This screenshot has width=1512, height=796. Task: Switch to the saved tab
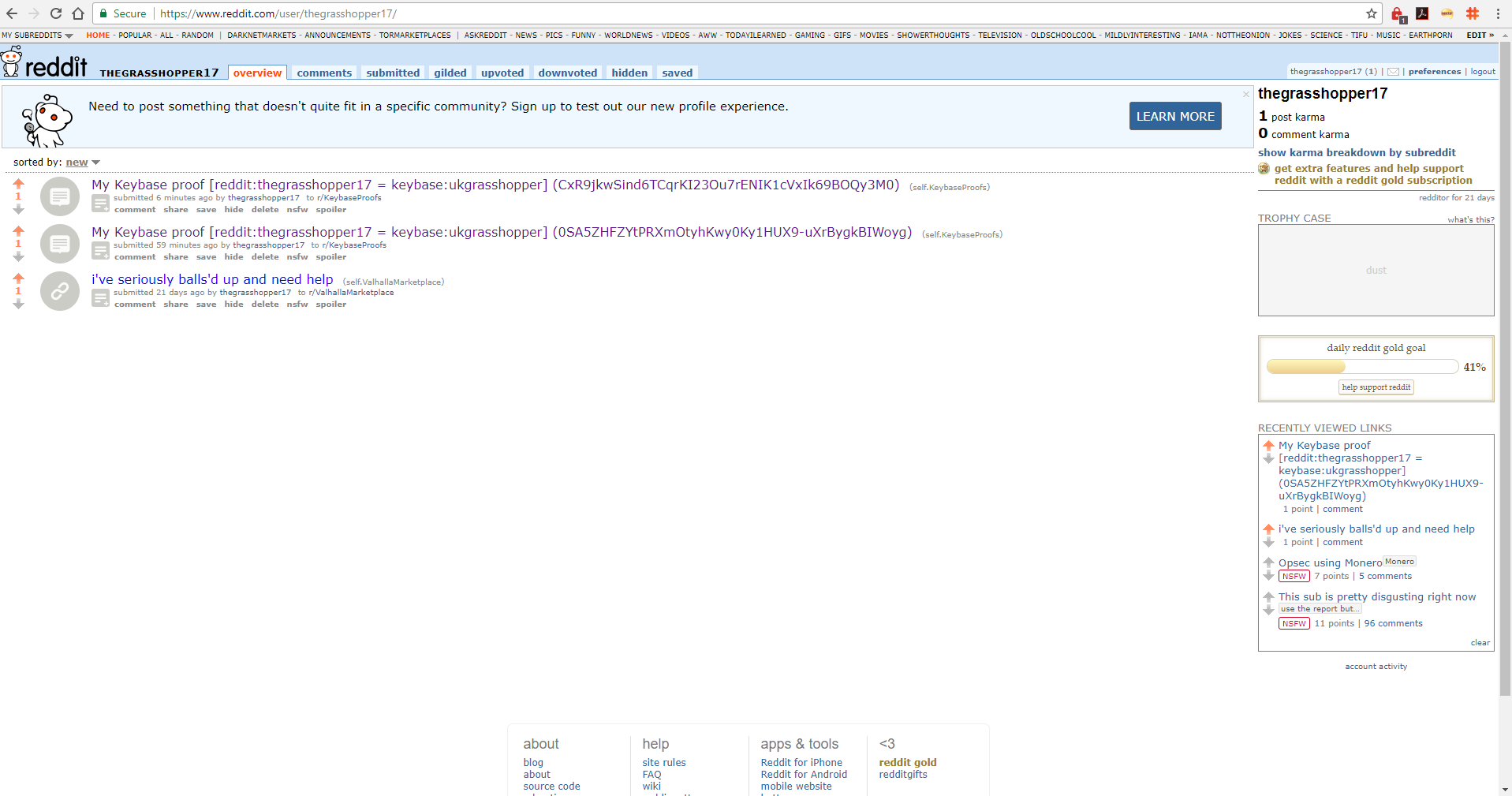coord(678,73)
